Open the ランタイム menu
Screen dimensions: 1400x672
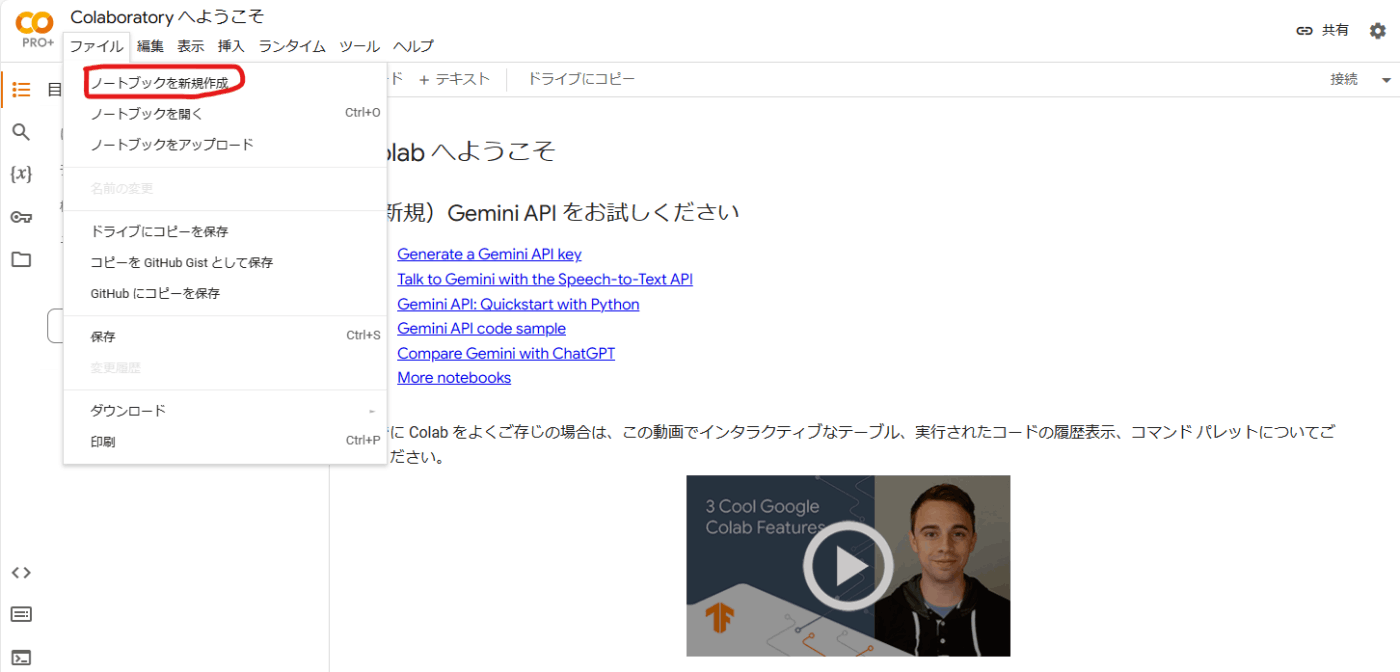pos(292,46)
